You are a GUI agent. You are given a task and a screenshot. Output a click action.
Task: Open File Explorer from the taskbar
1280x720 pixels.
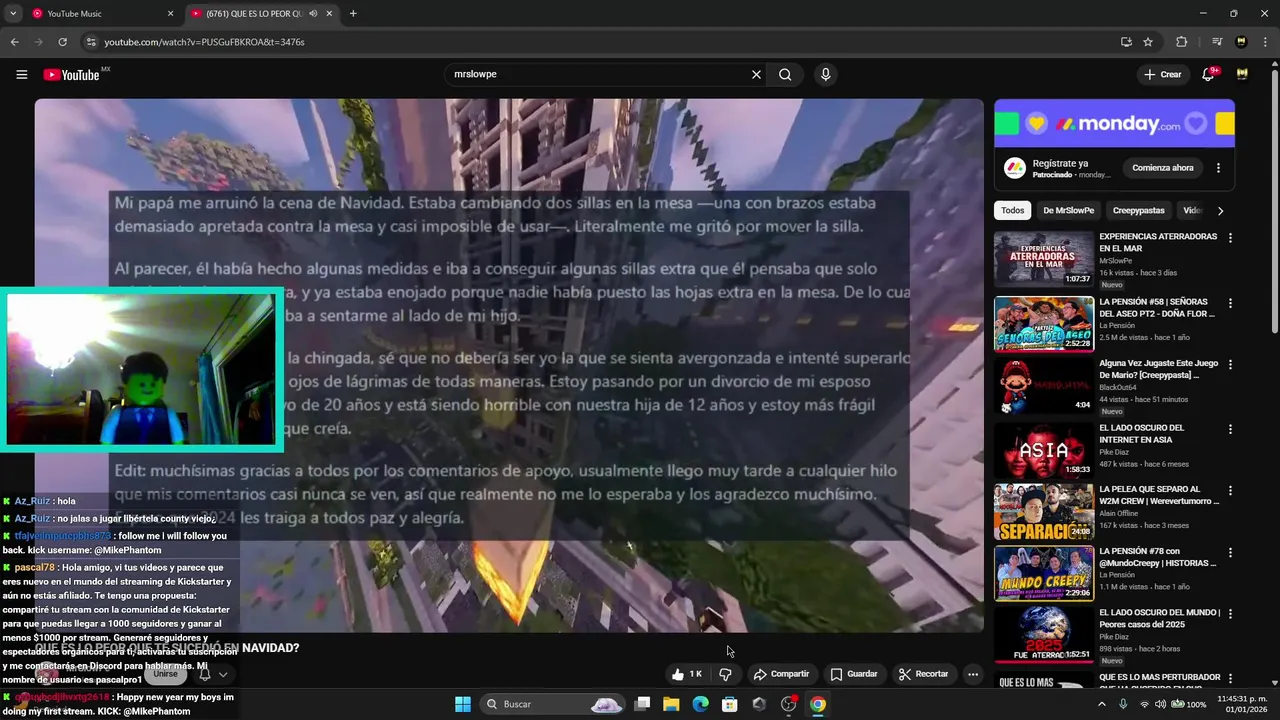(671, 704)
